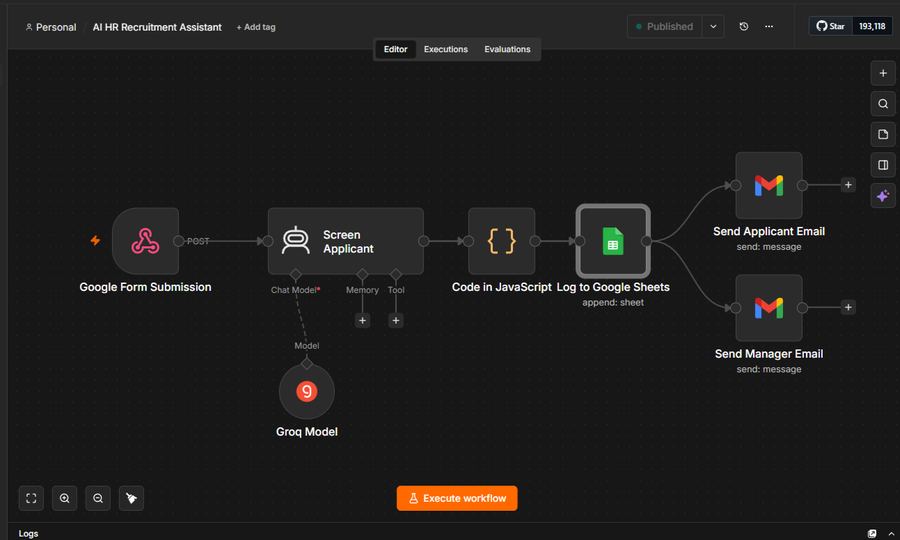This screenshot has width=900, height=540.
Task: Open the more options ellipsis menu
Action: point(769,26)
